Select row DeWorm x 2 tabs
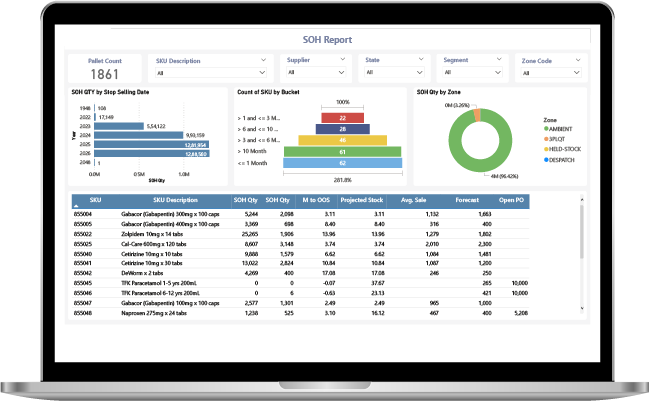 (300, 273)
